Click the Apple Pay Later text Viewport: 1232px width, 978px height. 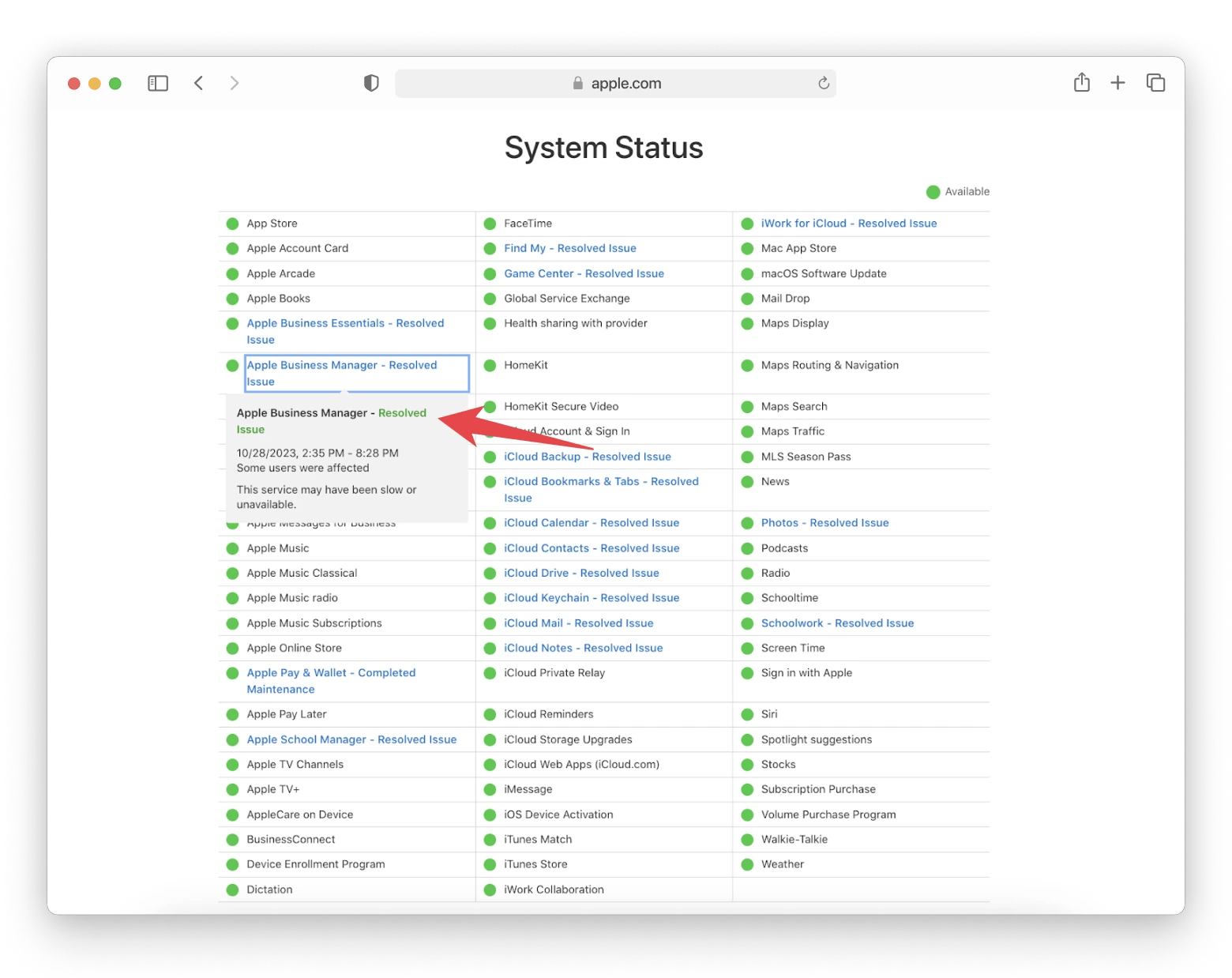coord(287,714)
